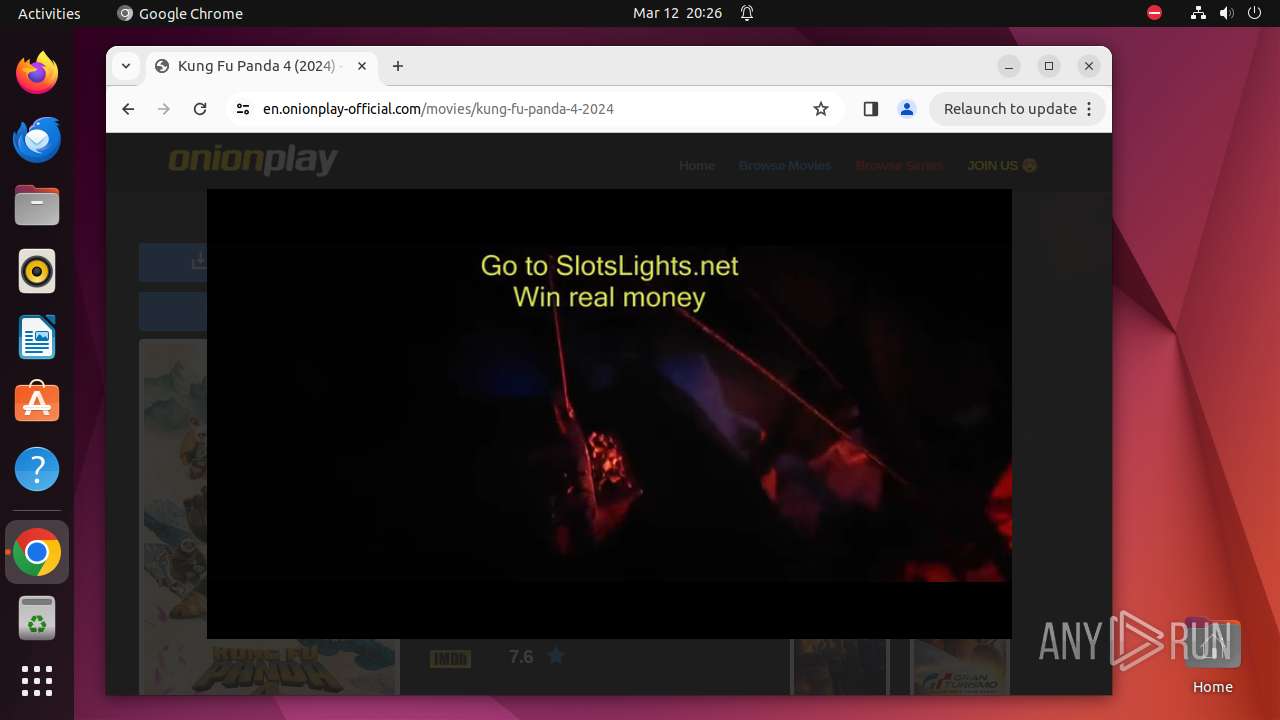
Task: Click the red do-not-disturb tray icon
Action: click(x=1154, y=13)
